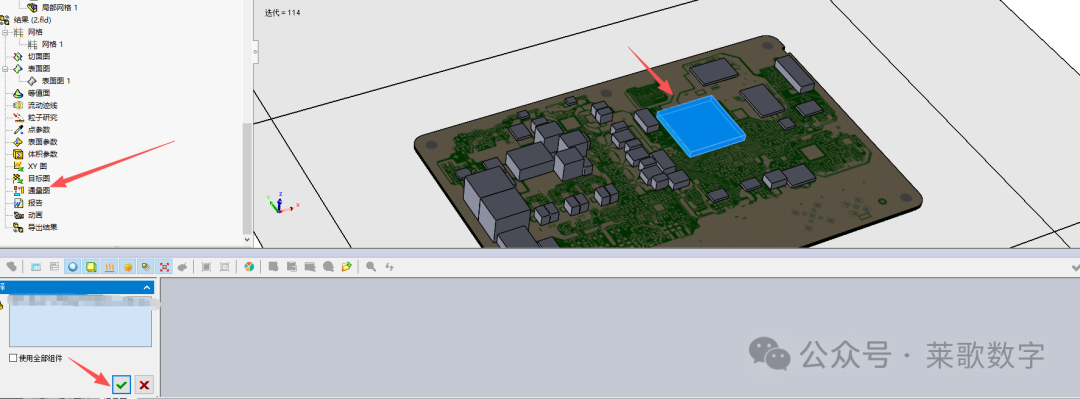Click the grey list layout toolbar icon
1080x399 pixels.
54,266
